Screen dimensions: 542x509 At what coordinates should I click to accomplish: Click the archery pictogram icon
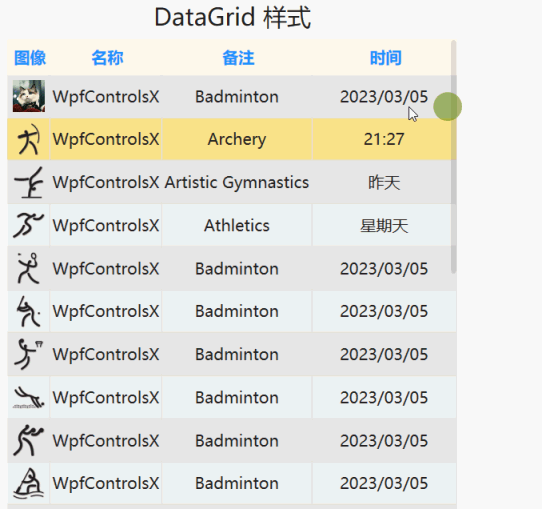click(x=29, y=139)
